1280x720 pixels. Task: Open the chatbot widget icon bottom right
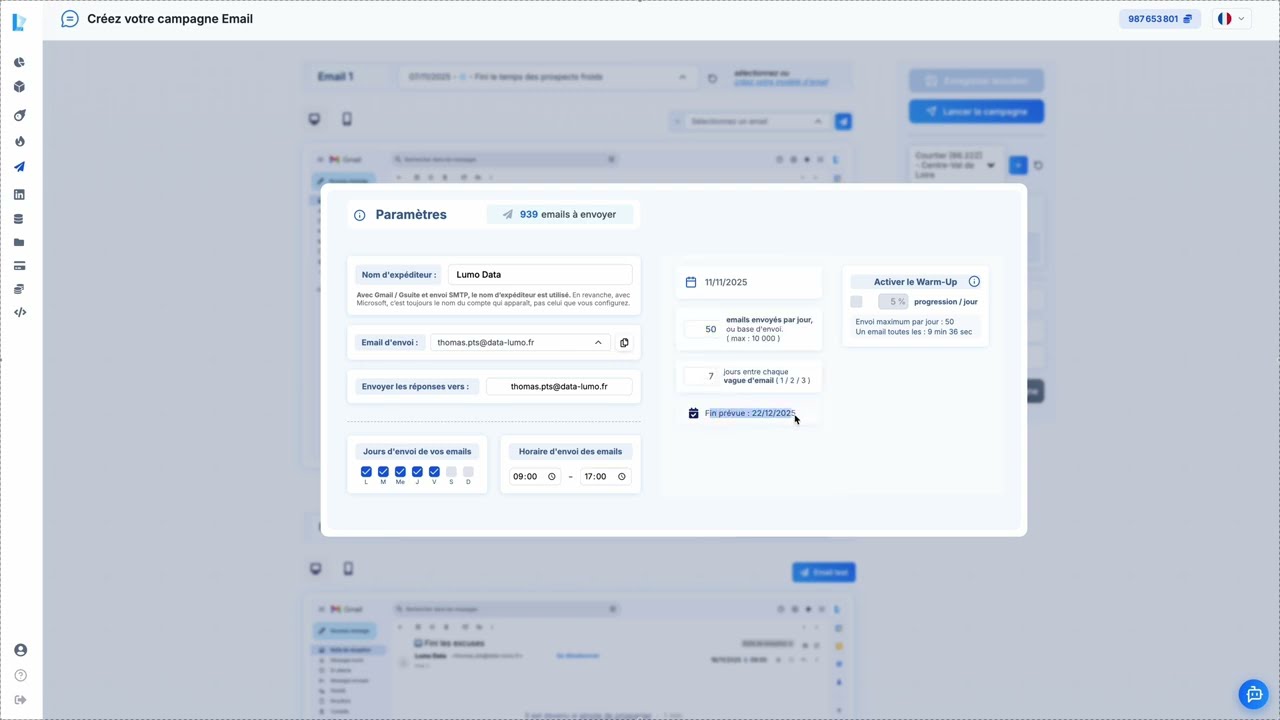coord(1254,694)
